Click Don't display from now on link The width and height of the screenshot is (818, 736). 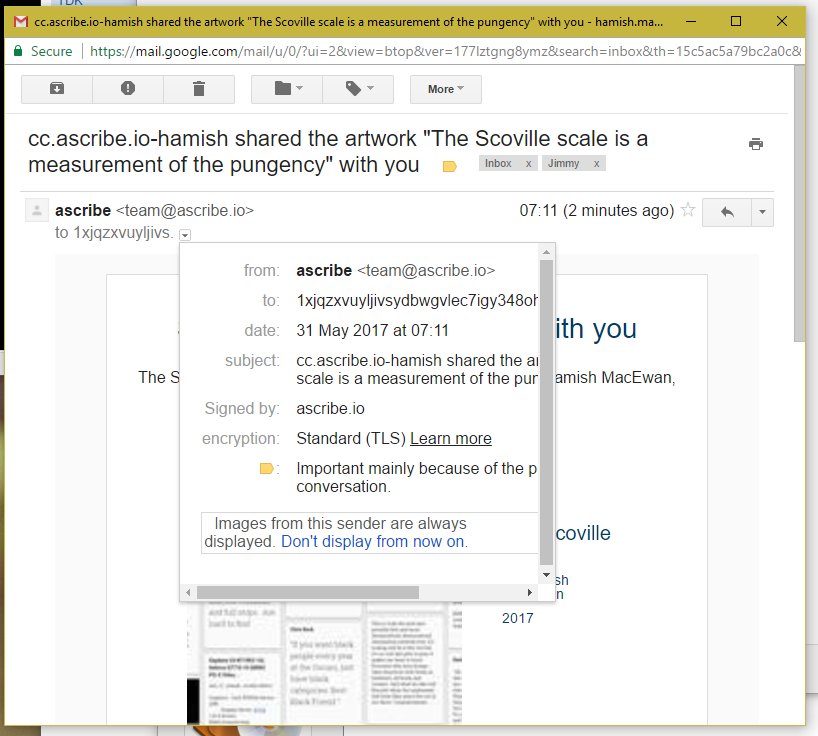(374, 541)
